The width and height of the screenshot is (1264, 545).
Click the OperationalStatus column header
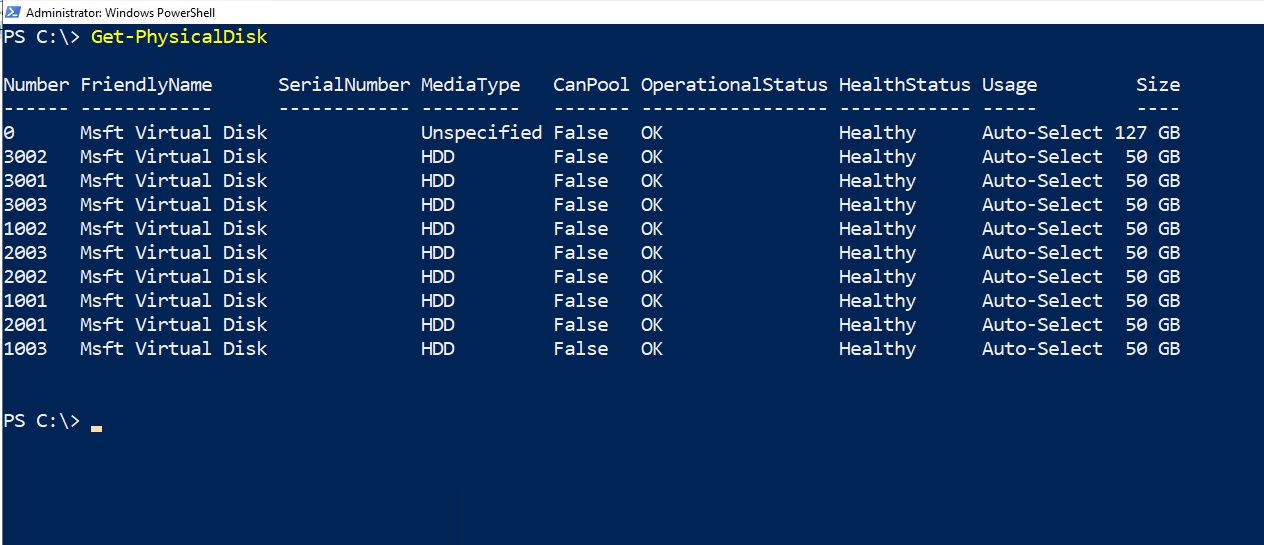(734, 85)
